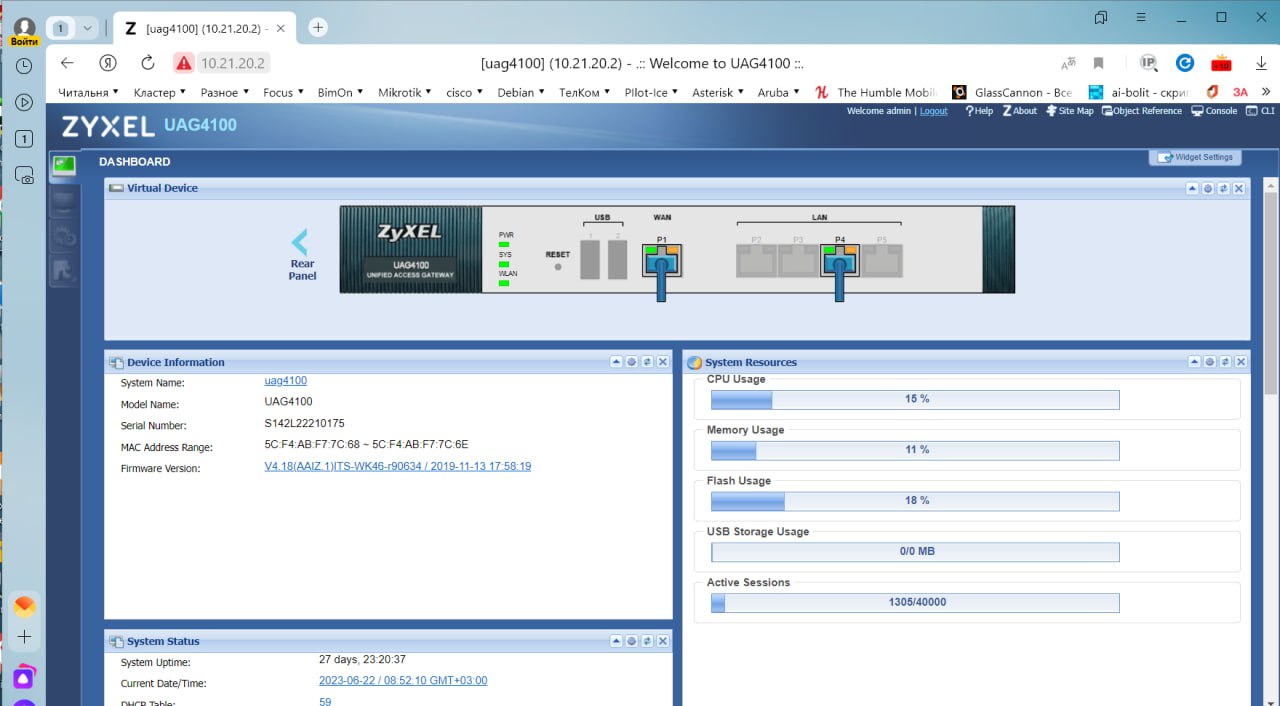Reload the current page
Screen dimensions: 1280x706
click(148, 63)
